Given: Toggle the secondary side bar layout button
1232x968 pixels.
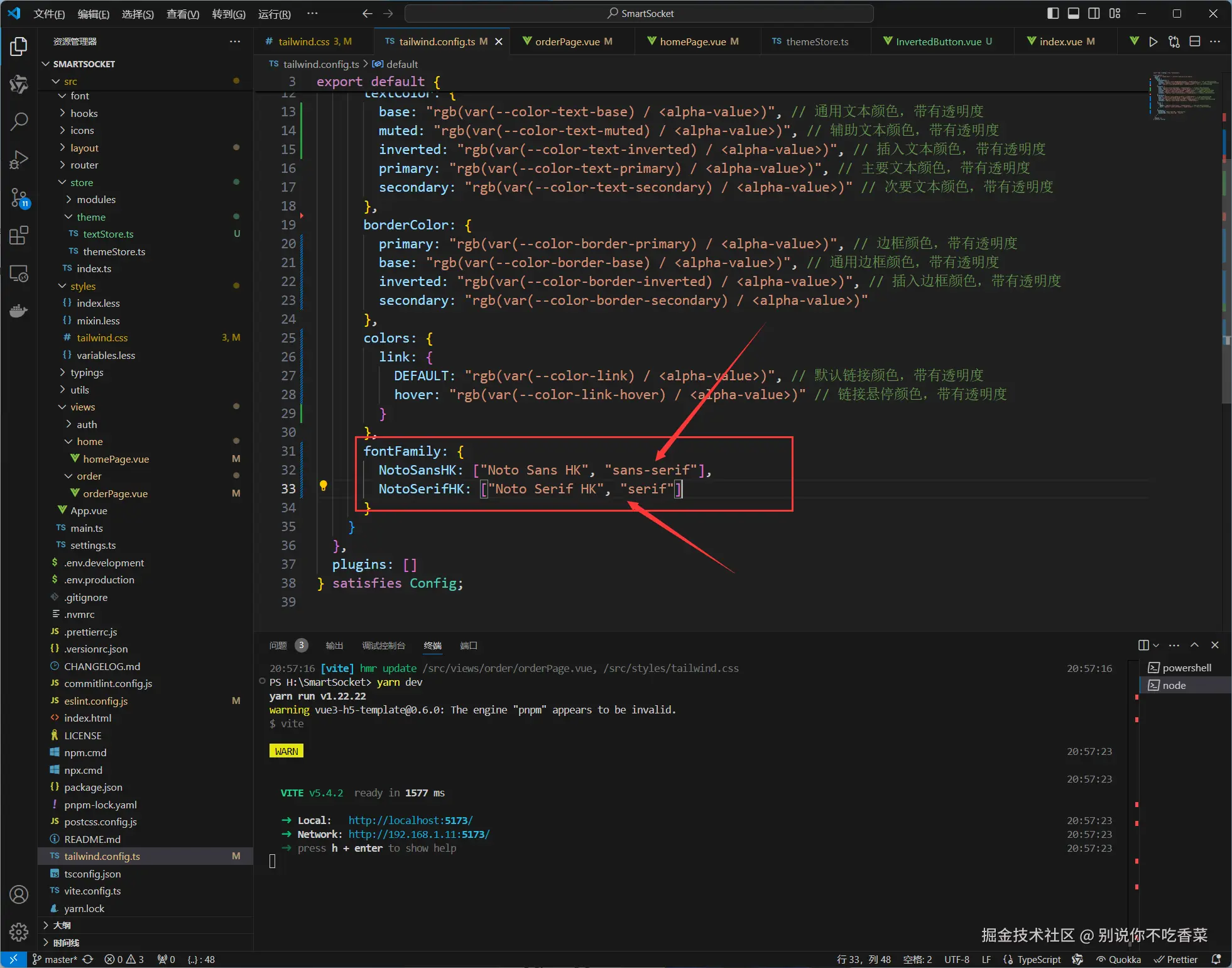Looking at the screenshot, I should (x=1094, y=13).
